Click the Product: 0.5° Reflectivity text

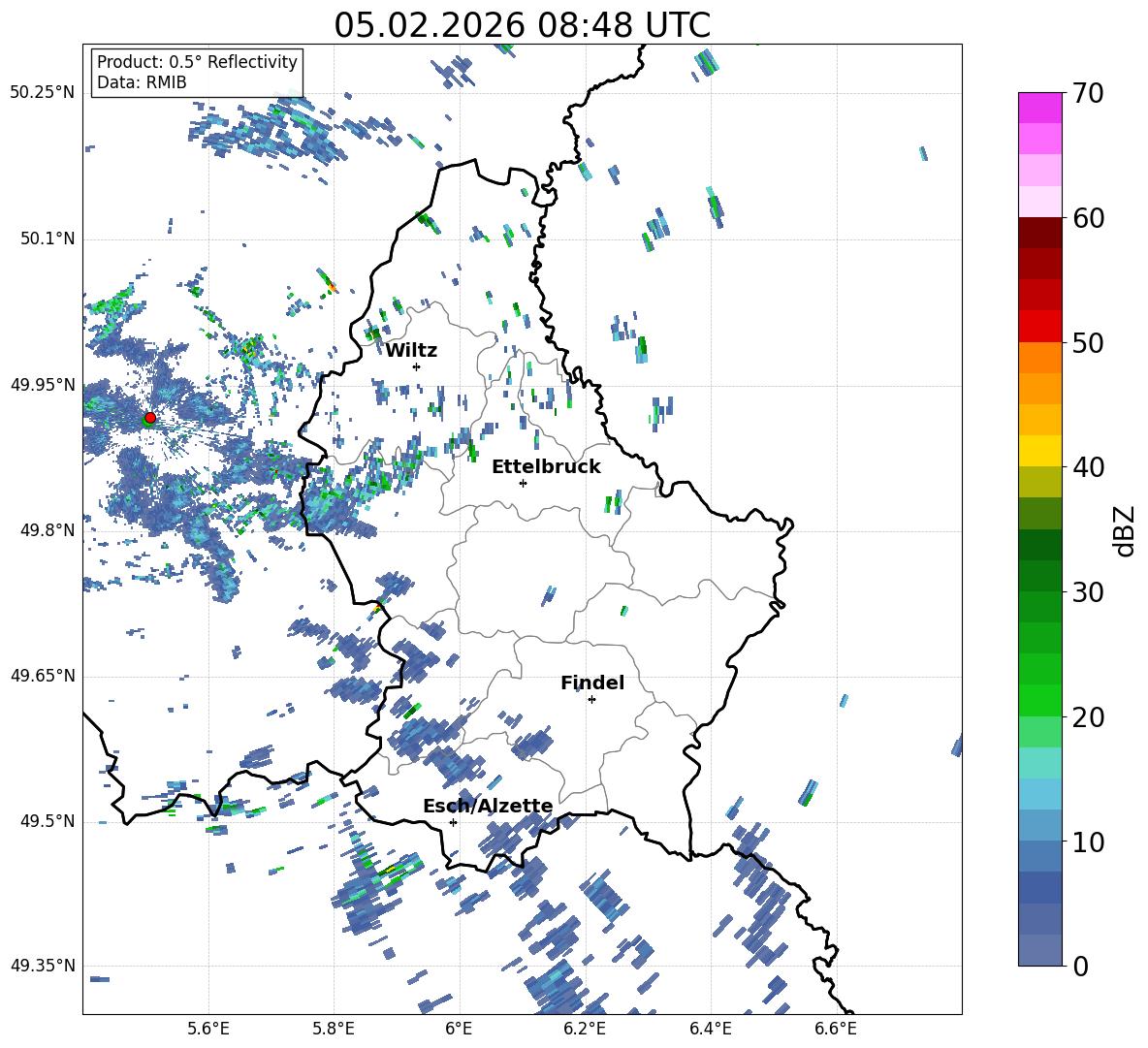click(197, 61)
